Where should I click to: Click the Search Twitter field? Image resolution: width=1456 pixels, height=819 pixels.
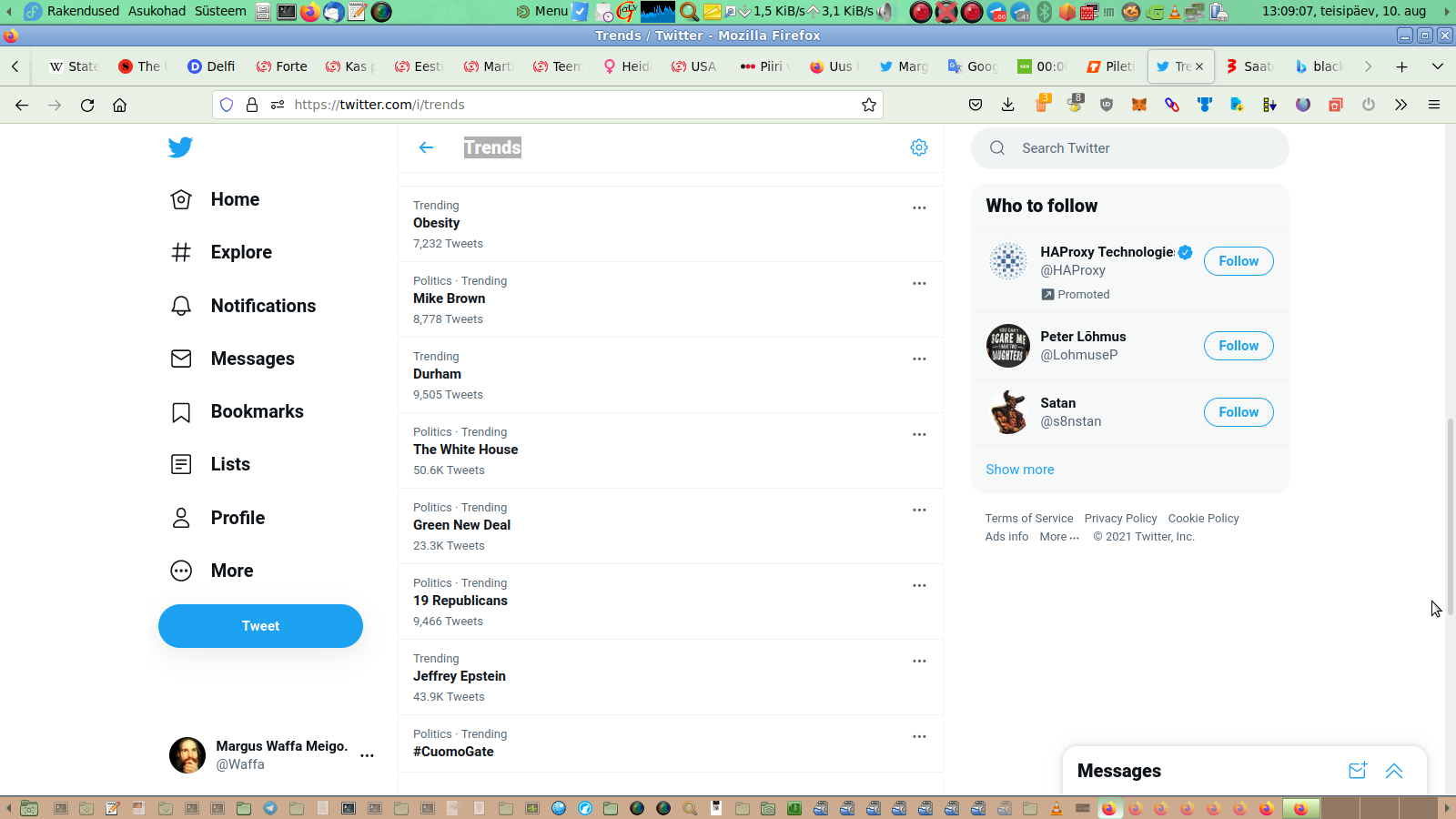coord(1130,148)
